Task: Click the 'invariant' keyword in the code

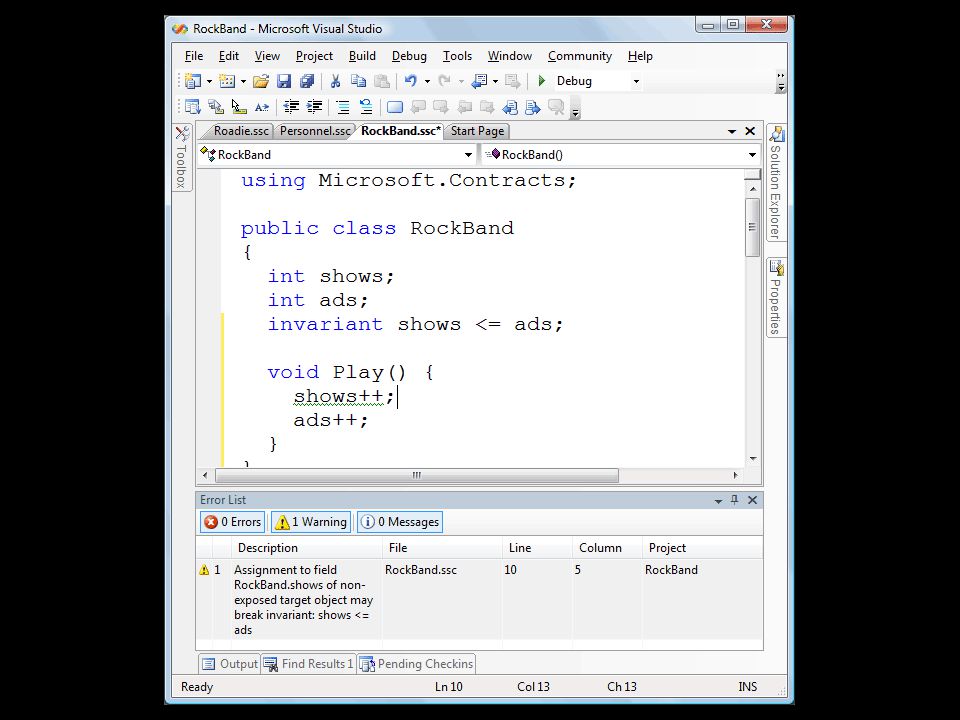Action: click(x=325, y=324)
